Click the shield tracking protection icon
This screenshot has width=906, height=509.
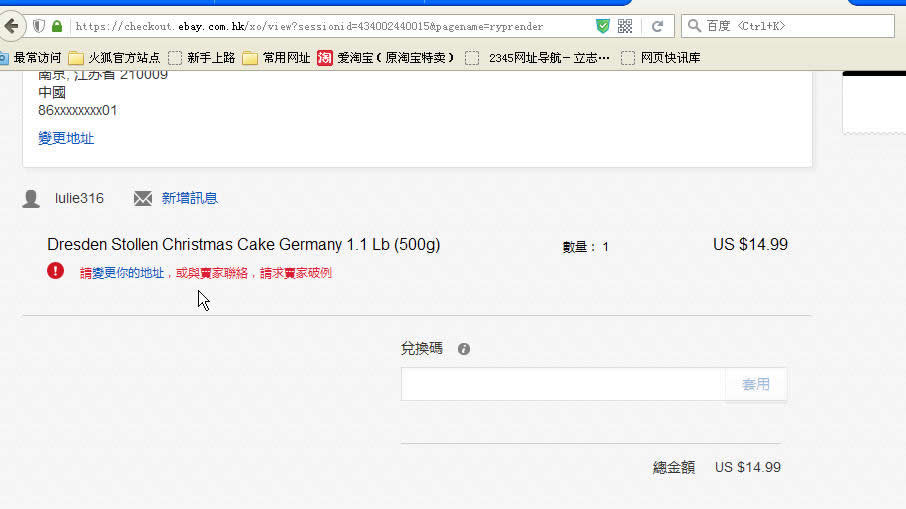pyautogui.click(x=39, y=26)
